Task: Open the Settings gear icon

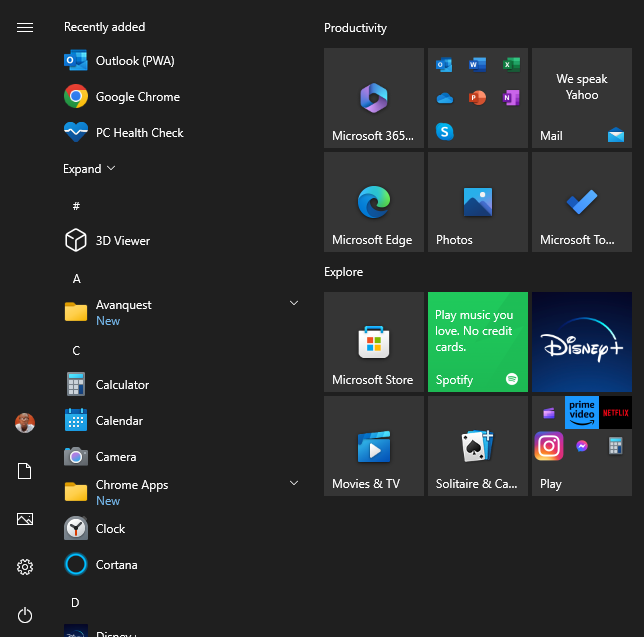Action: (x=25, y=567)
